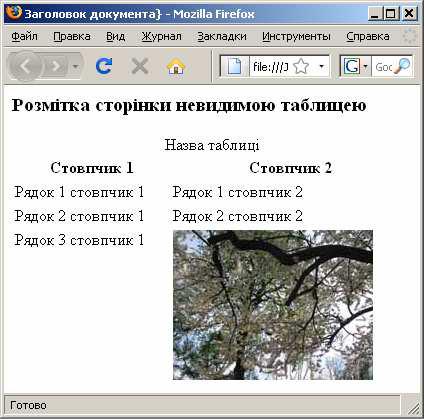The width and height of the screenshot is (424, 419).
Task: Minimize the Firefox window
Action: pyautogui.click(x=375, y=14)
